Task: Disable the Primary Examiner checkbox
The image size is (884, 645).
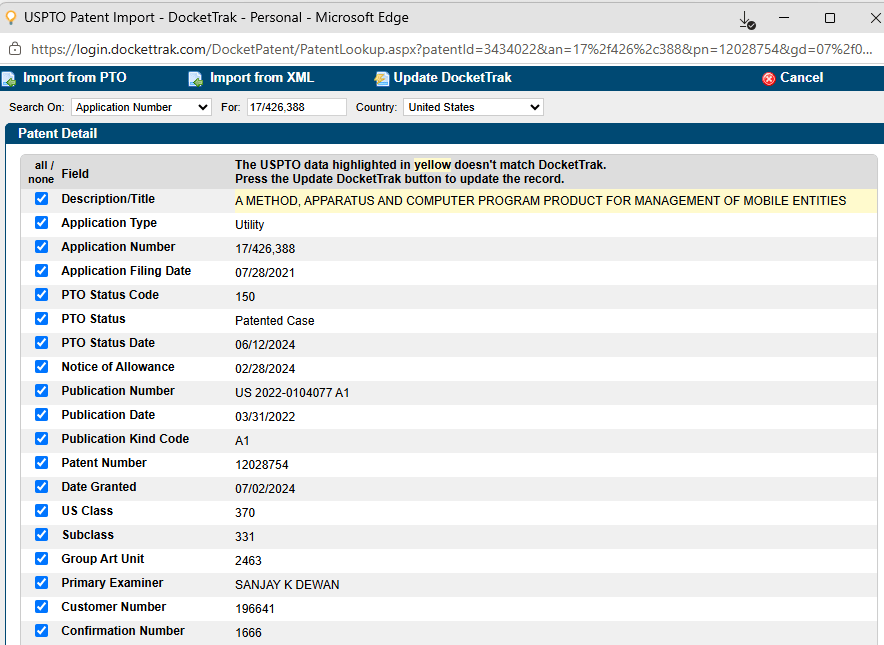Action: (x=41, y=582)
